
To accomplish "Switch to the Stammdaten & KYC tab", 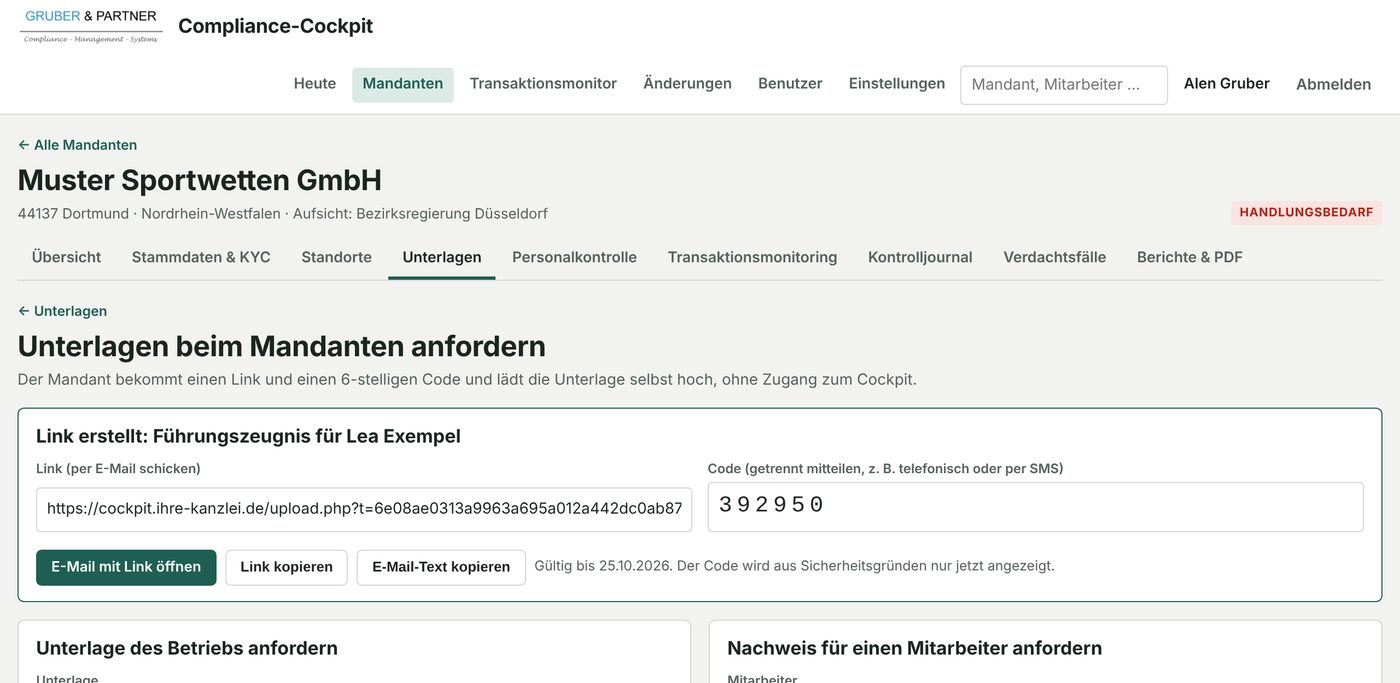I will coord(201,257).
